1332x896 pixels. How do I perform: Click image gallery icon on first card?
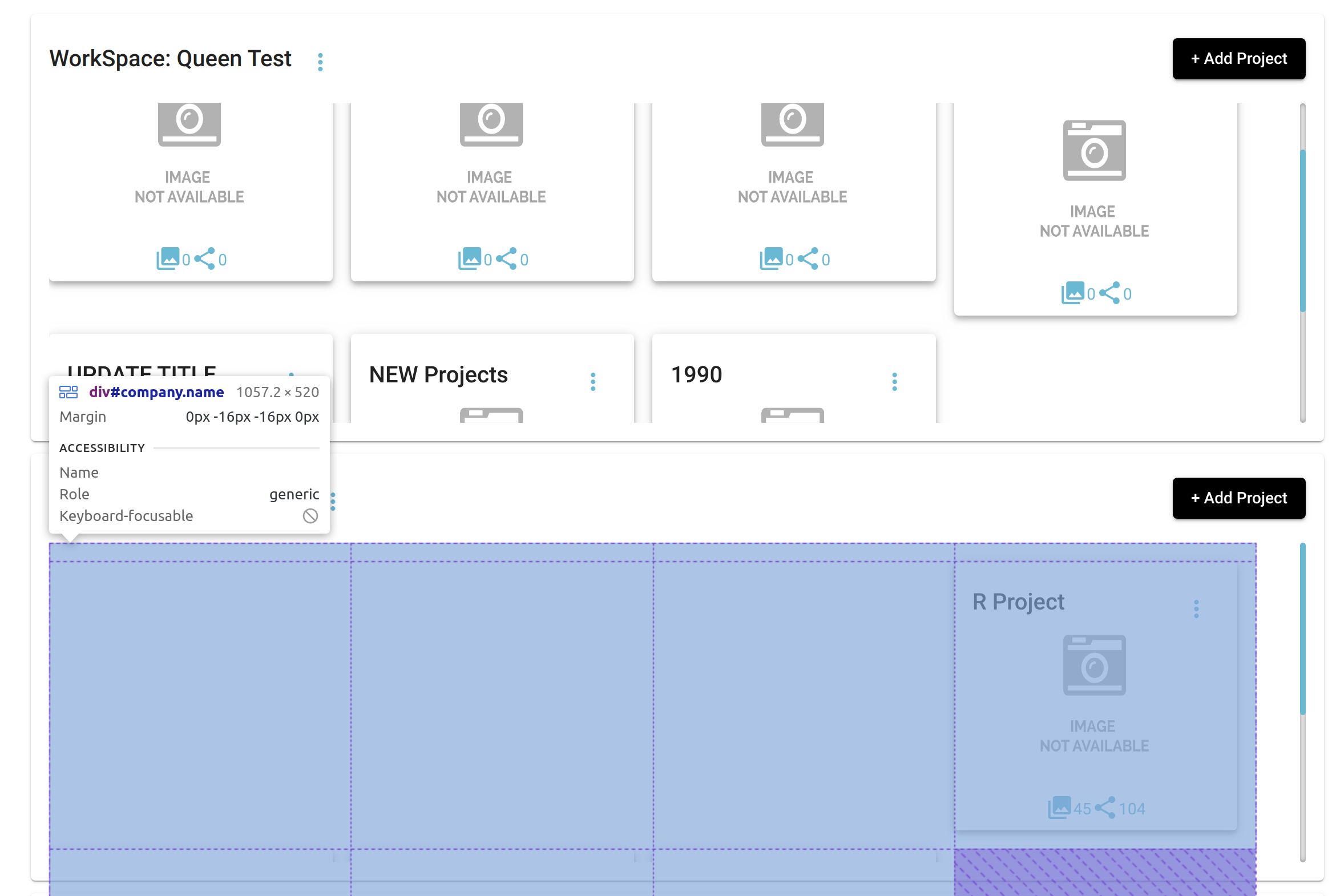167,259
